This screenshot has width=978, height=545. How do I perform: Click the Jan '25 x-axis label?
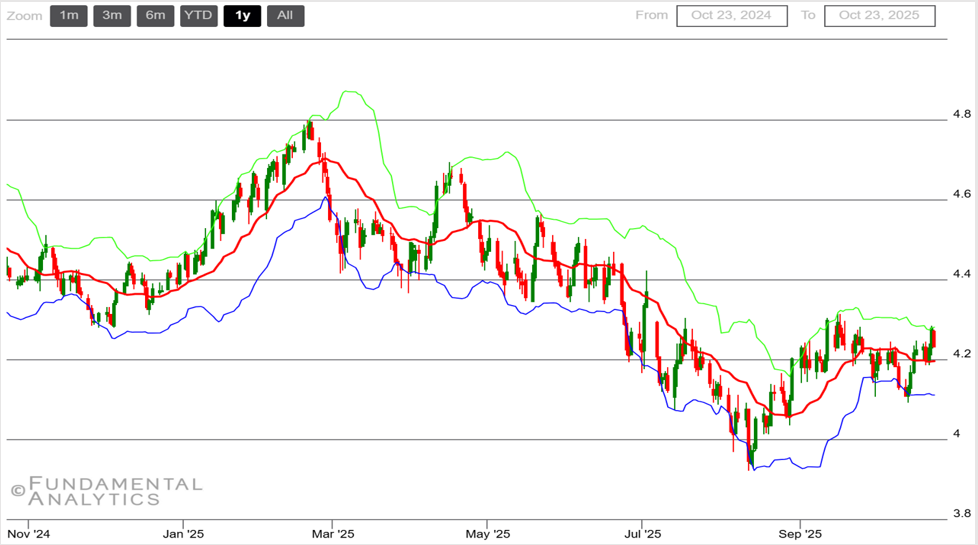pos(183,533)
